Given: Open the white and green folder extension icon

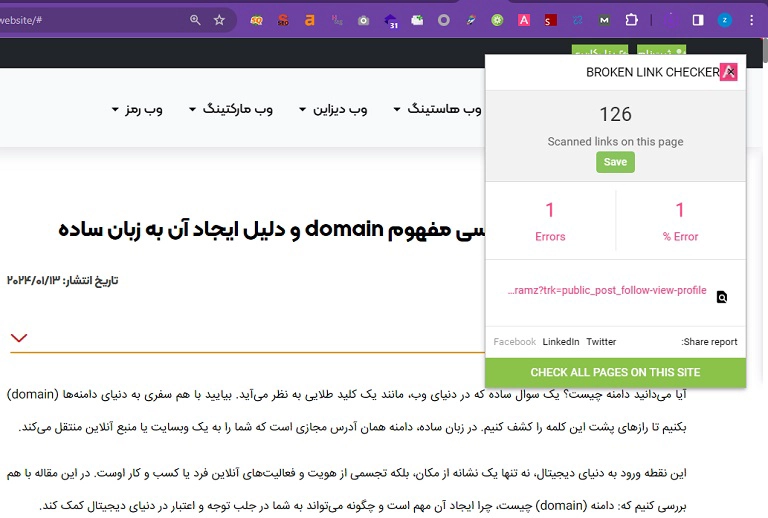Looking at the screenshot, I should pos(417,21).
